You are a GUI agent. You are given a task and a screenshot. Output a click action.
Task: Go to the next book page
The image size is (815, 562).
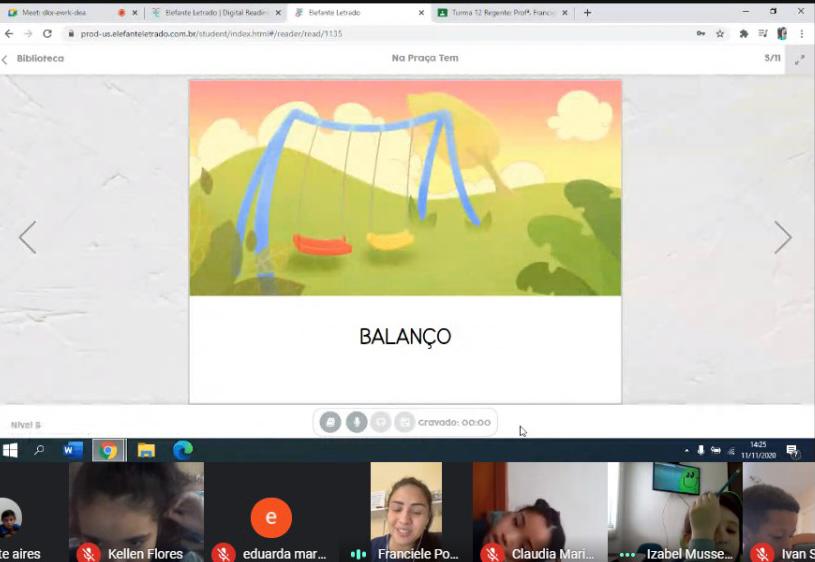click(782, 237)
